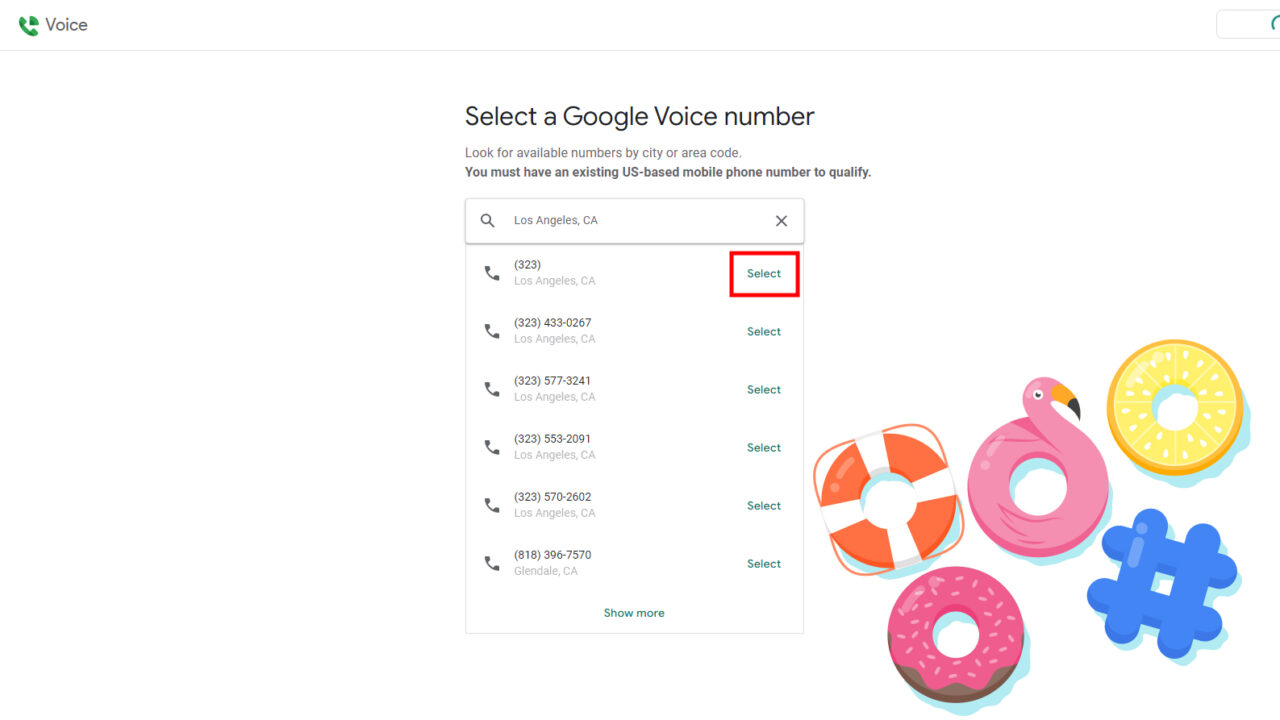Click the phone icon beside (818) 396-7570
This screenshot has width=1280, height=720.
pos(491,562)
